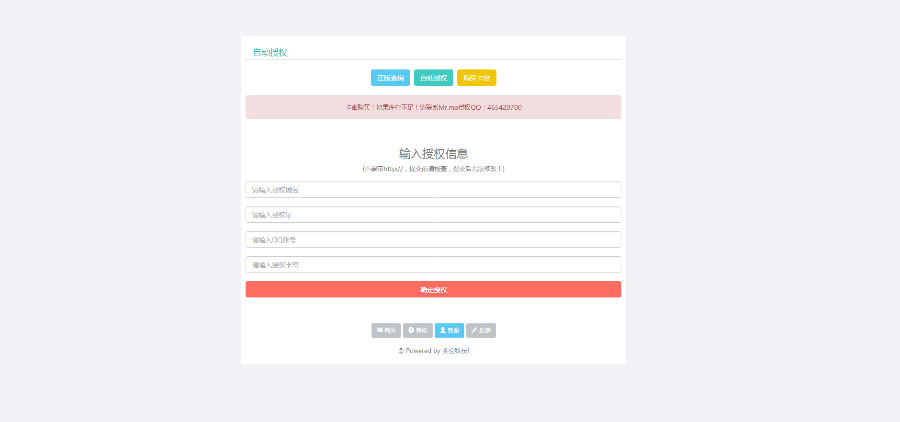
Task: Open 正版查询 blue button
Action: point(390,78)
